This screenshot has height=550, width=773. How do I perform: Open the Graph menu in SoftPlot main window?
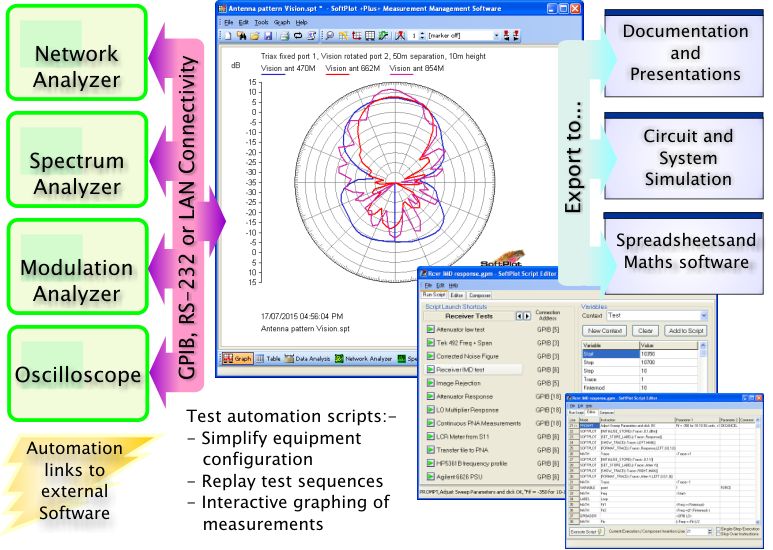[x=282, y=22]
